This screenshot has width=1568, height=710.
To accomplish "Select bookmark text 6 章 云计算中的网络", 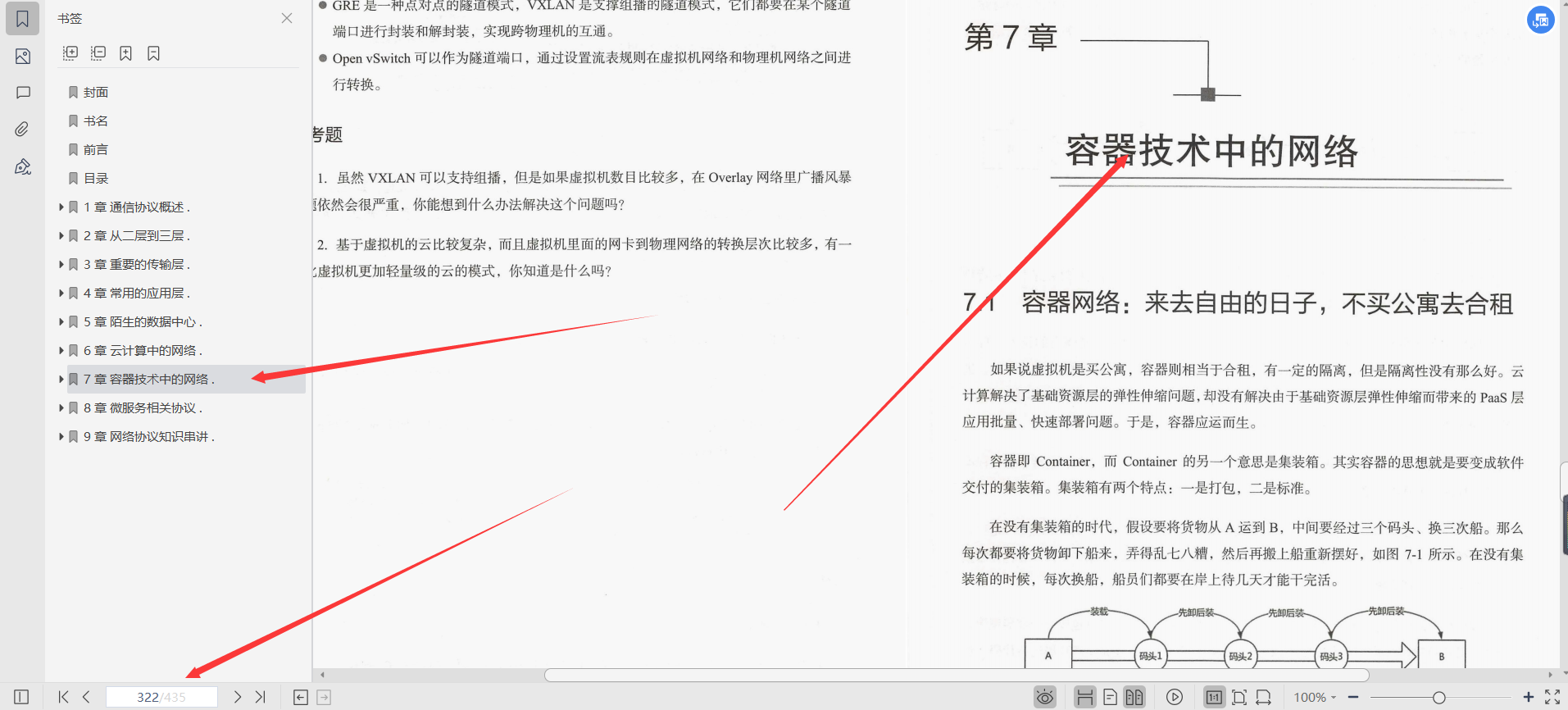I will click(x=143, y=351).
